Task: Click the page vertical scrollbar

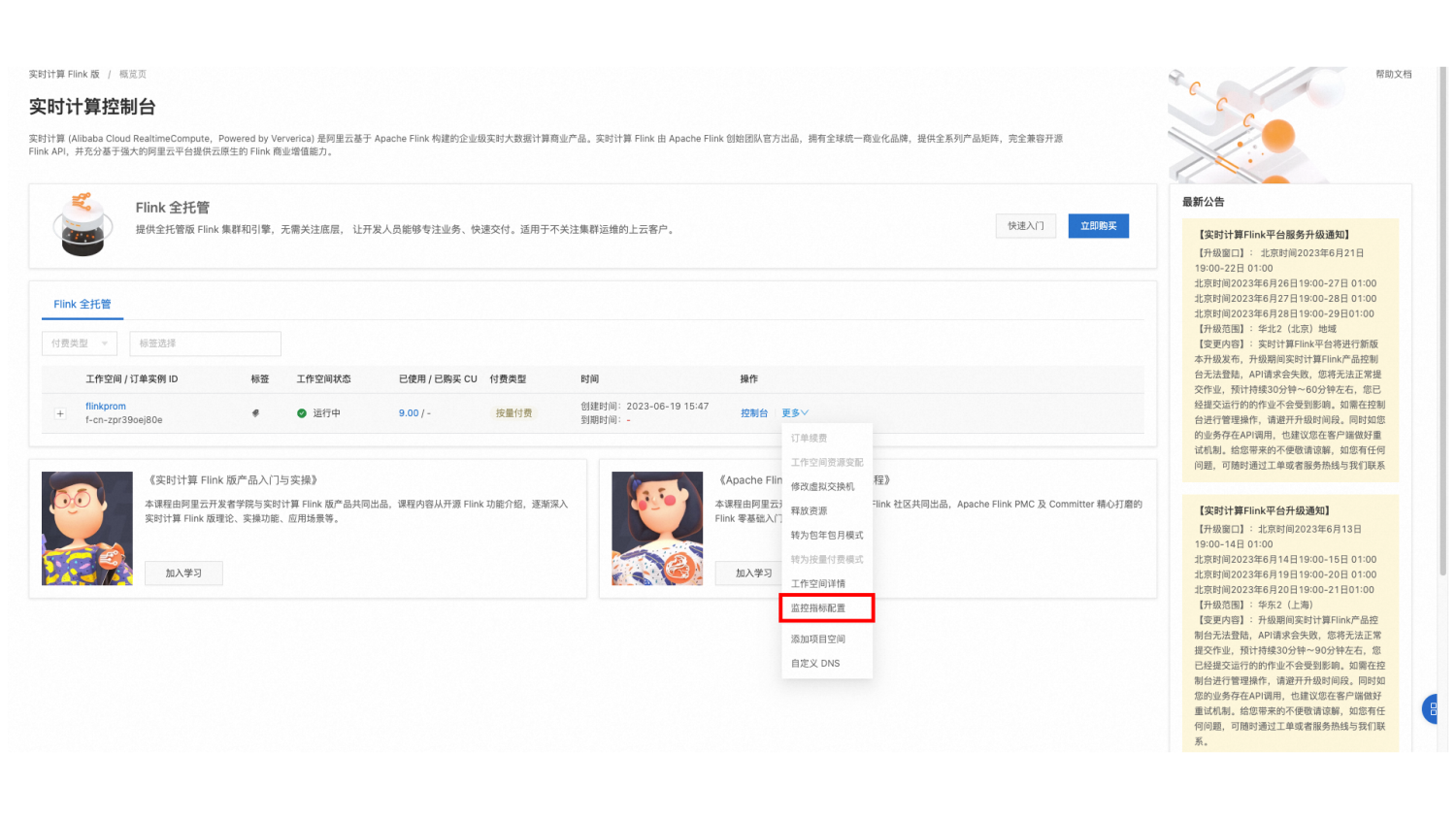Action: coord(1442,320)
